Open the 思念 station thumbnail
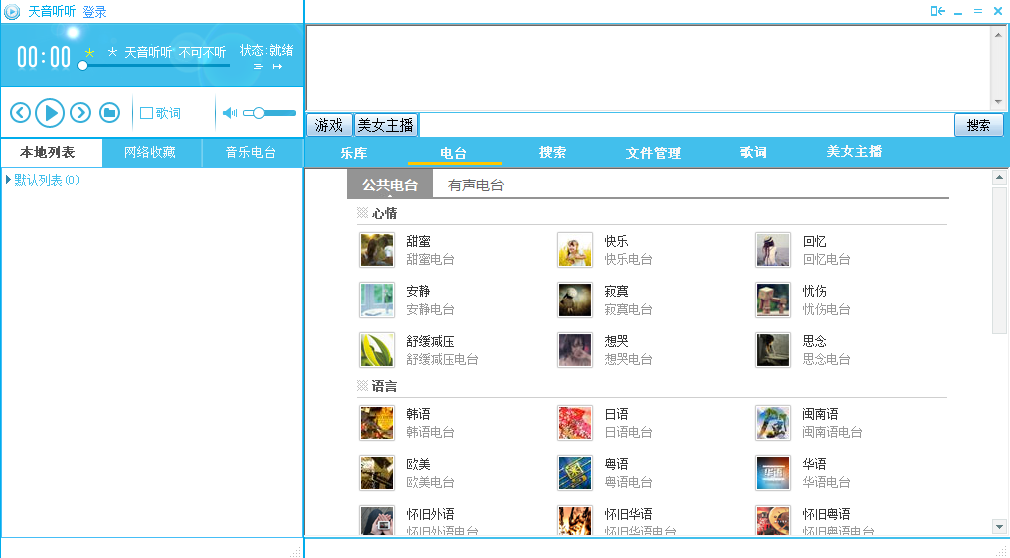Image resolution: width=1010 pixels, height=558 pixels. 773,350
